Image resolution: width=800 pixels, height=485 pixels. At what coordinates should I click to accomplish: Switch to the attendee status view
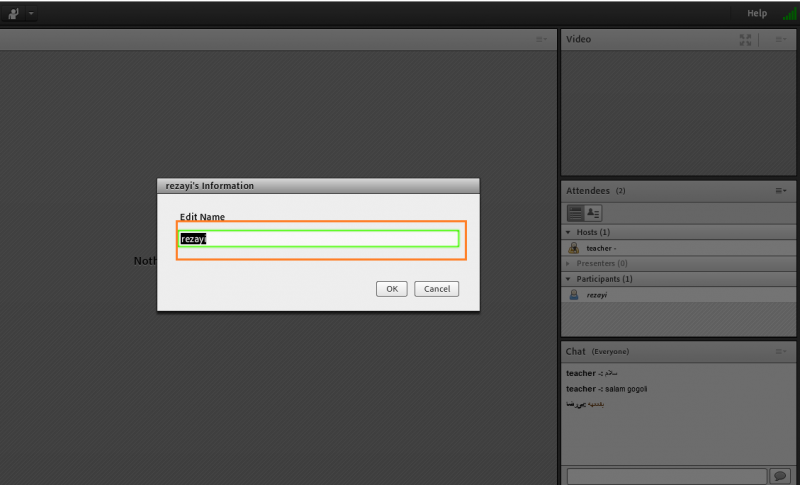pyautogui.click(x=593, y=213)
